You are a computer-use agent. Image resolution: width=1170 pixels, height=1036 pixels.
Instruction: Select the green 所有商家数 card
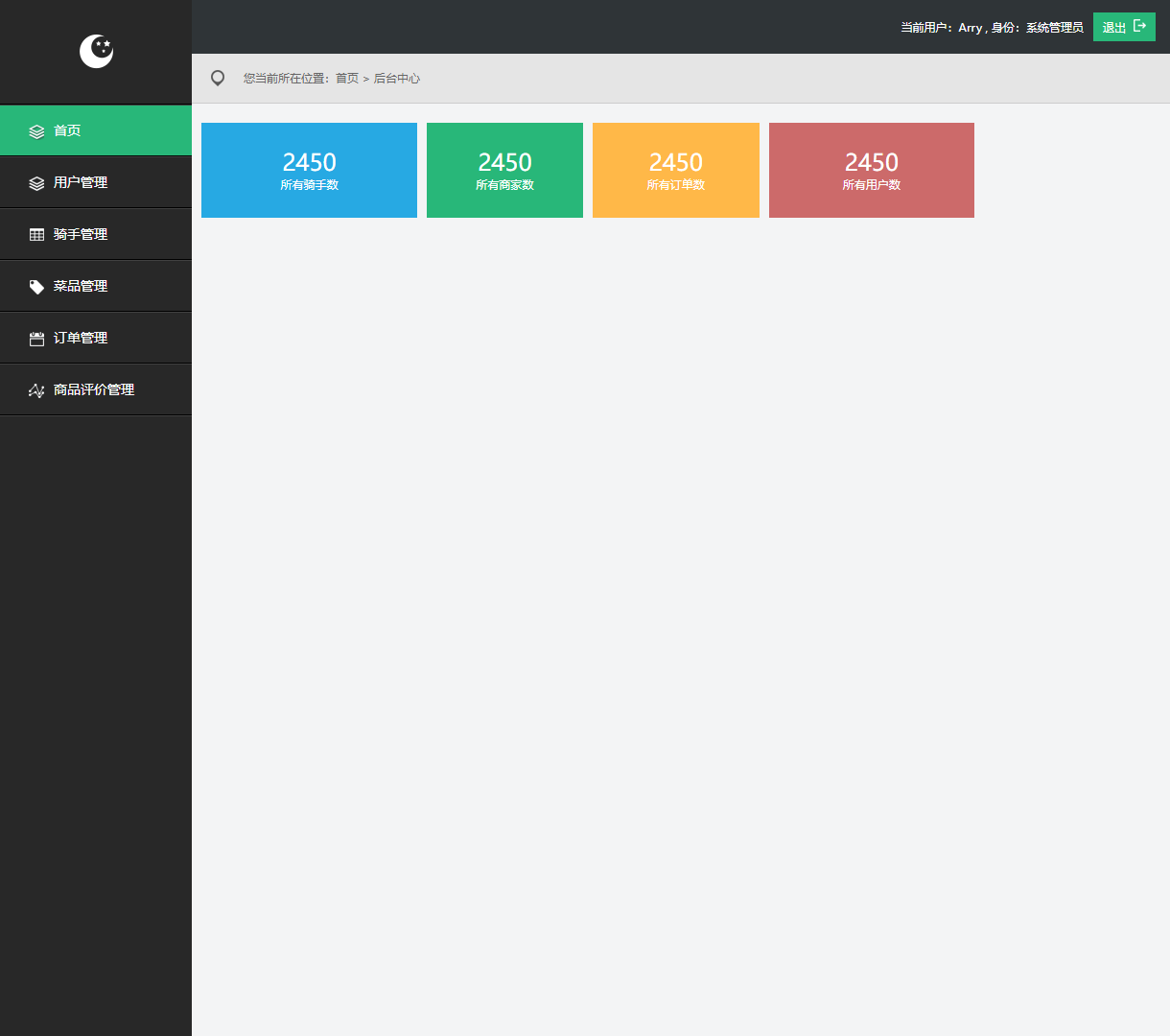504,170
